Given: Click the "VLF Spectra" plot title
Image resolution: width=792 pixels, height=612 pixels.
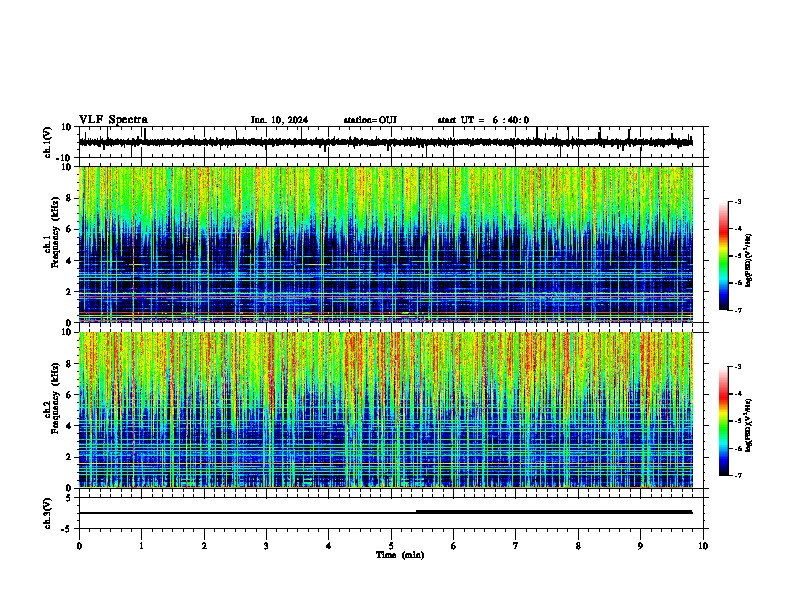Looking at the screenshot, I should [113, 120].
